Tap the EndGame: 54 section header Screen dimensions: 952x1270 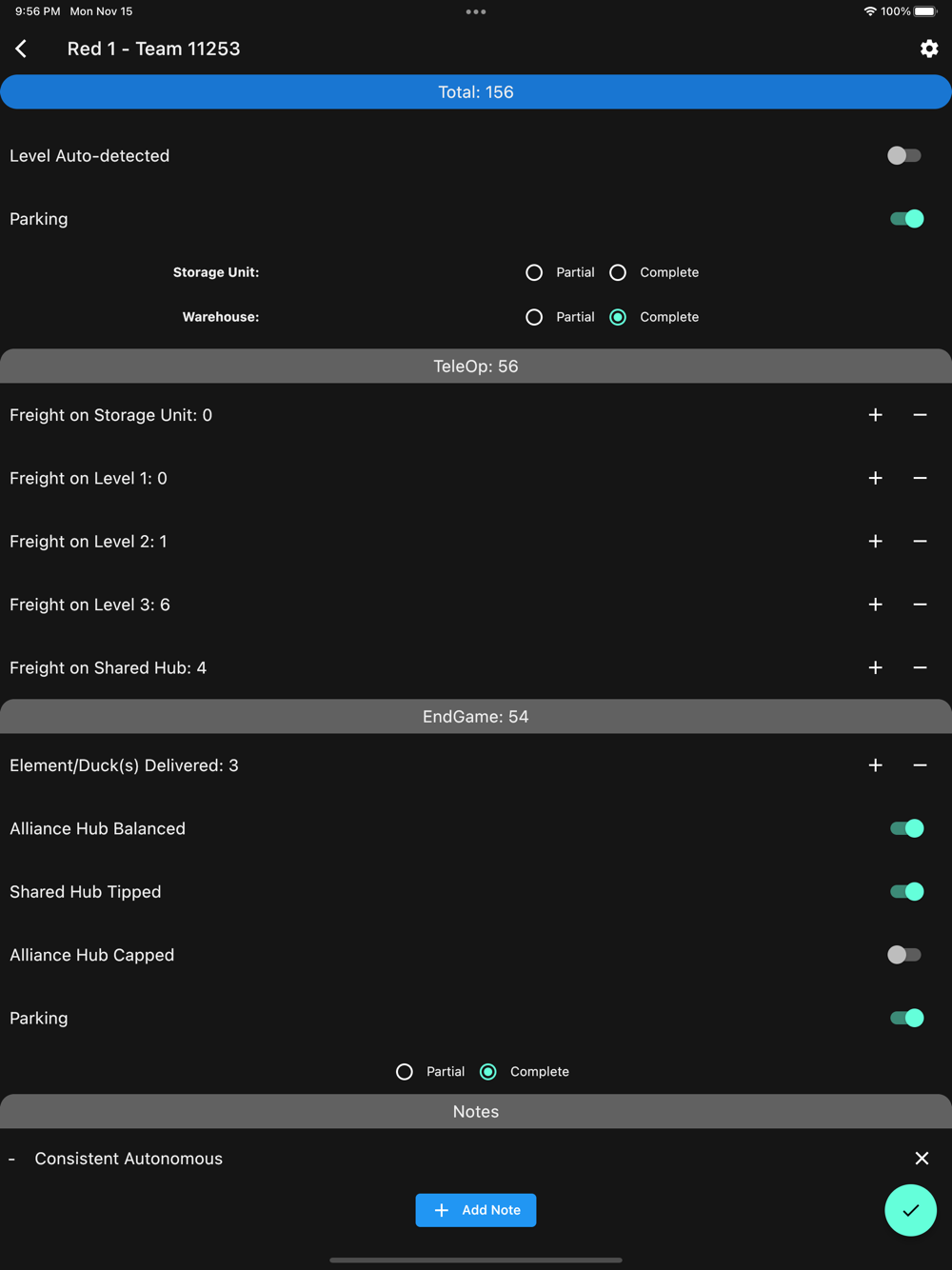(x=476, y=717)
